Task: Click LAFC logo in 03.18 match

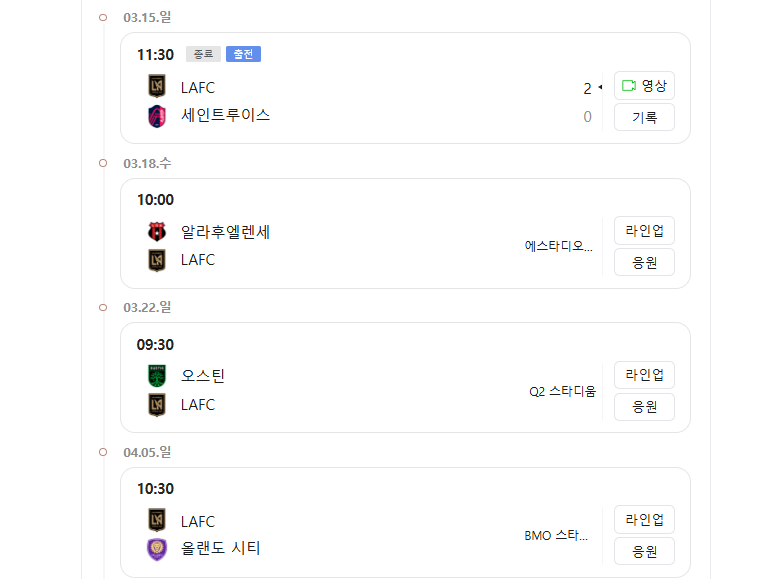Action: tap(156, 260)
